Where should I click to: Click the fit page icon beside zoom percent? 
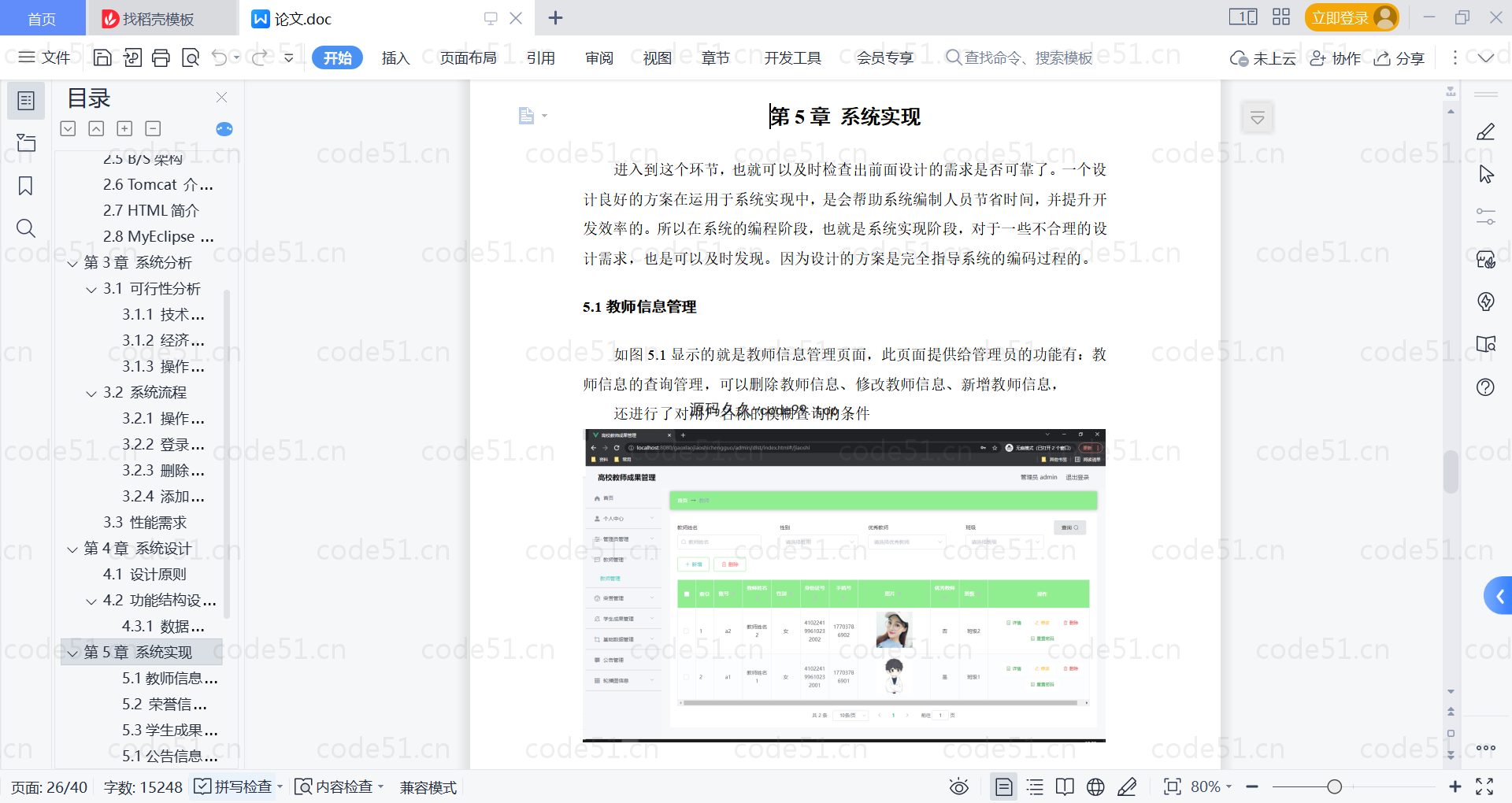[x=1173, y=786]
